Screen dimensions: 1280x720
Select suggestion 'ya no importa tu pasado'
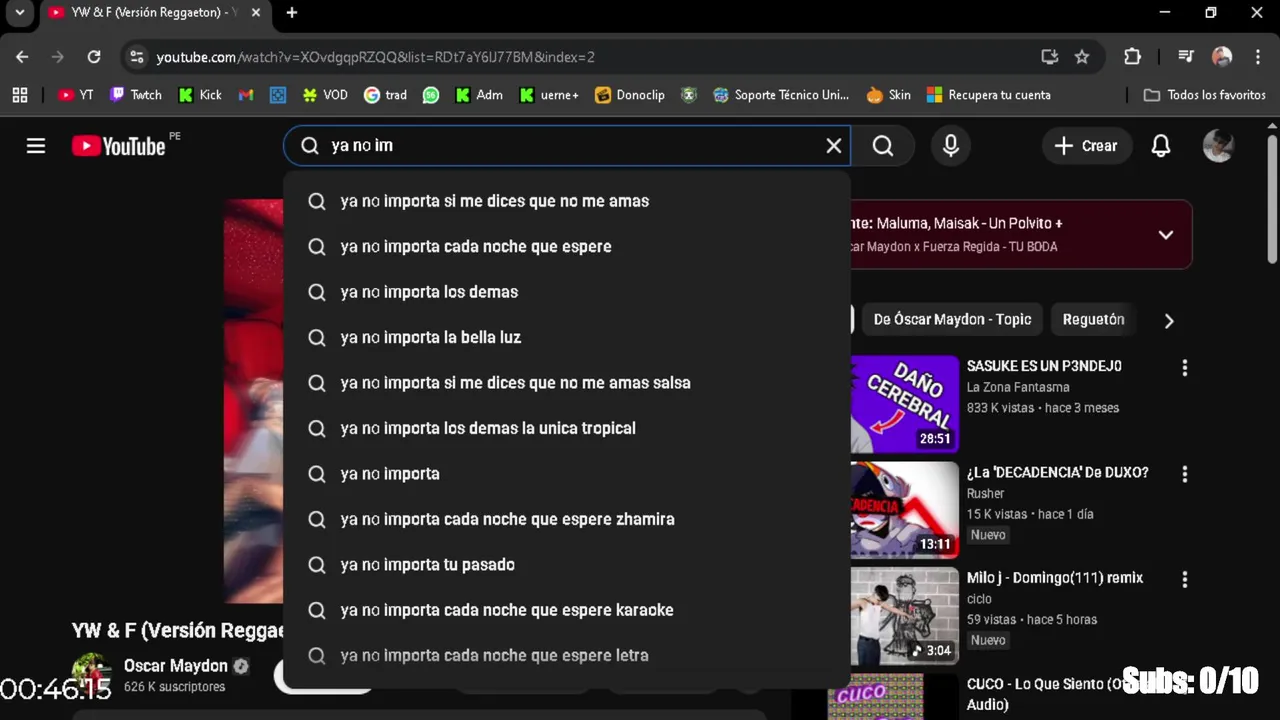(x=567, y=565)
